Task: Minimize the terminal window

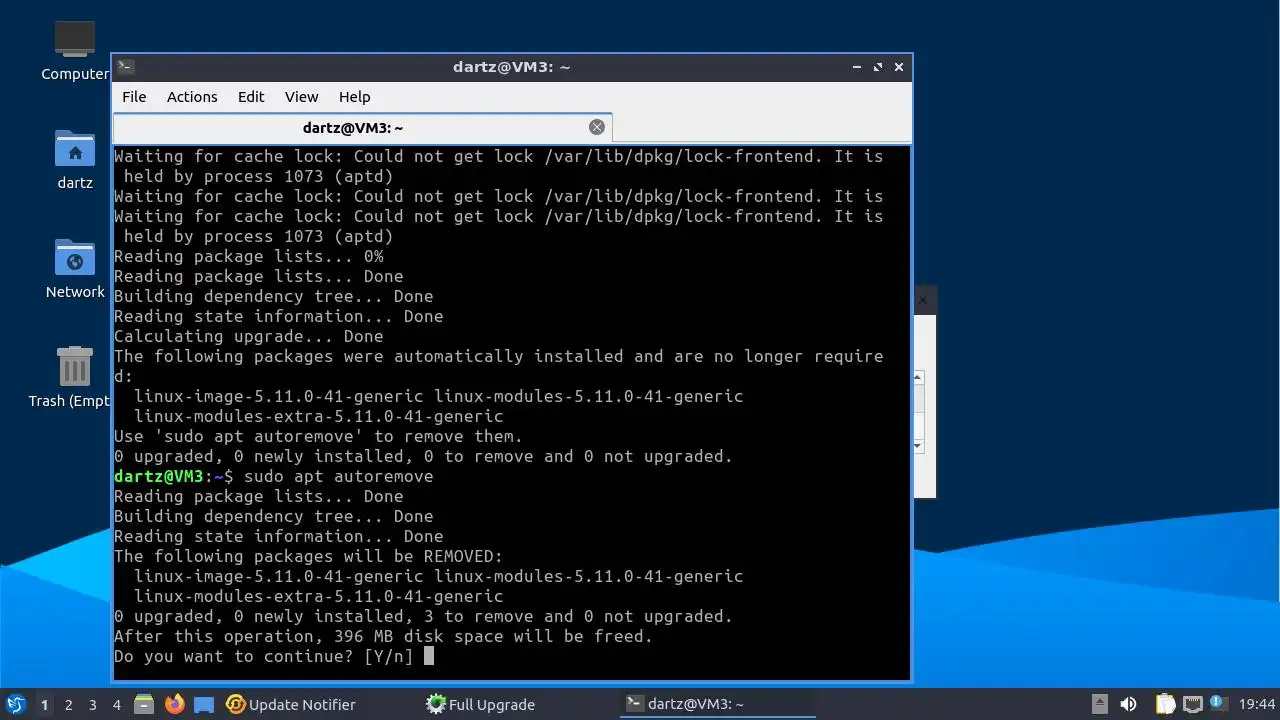Action: click(857, 67)
